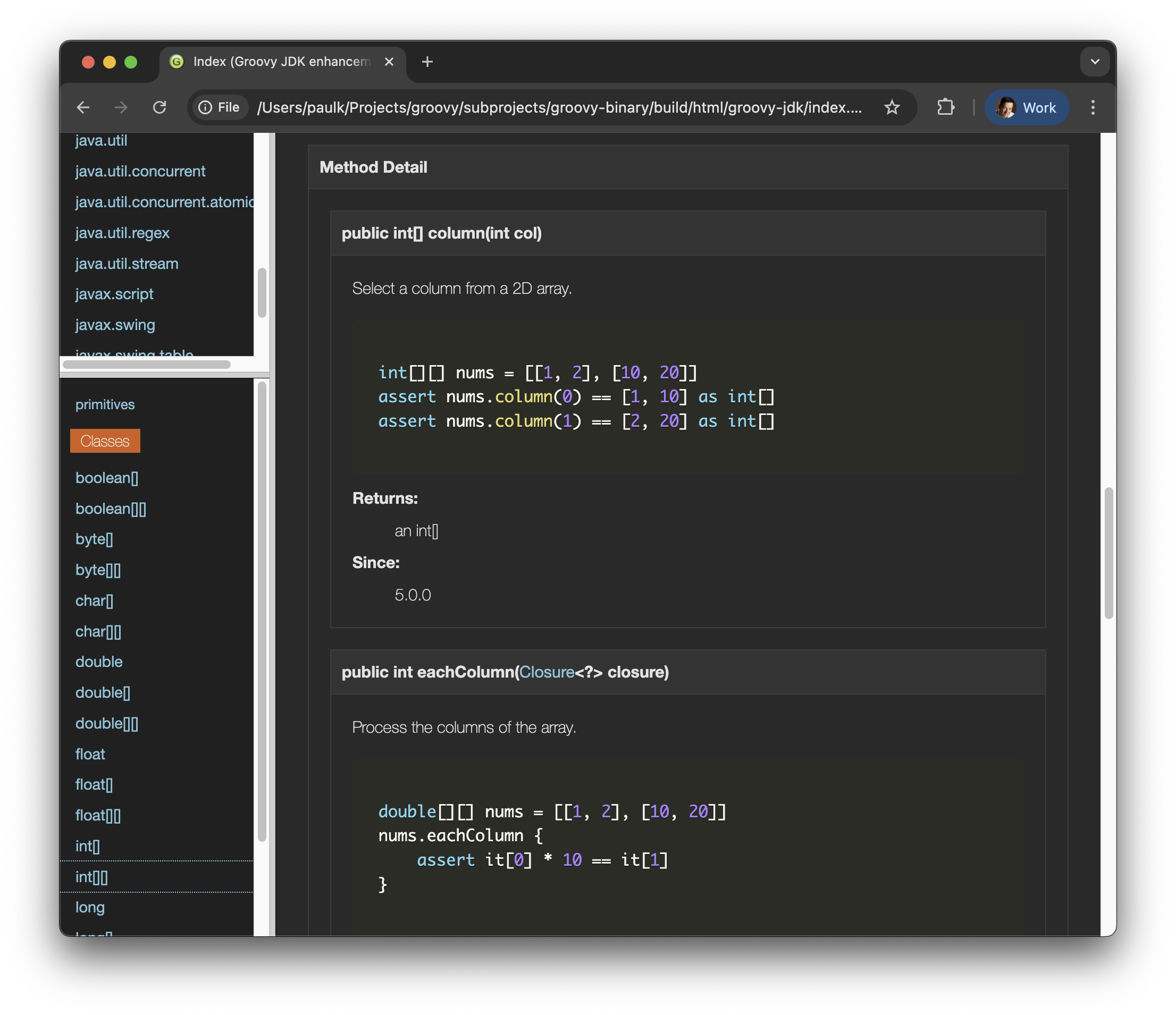The image size is (1176, 1015).
Task: Open the double[] class
Action: [x=103, y=693]
